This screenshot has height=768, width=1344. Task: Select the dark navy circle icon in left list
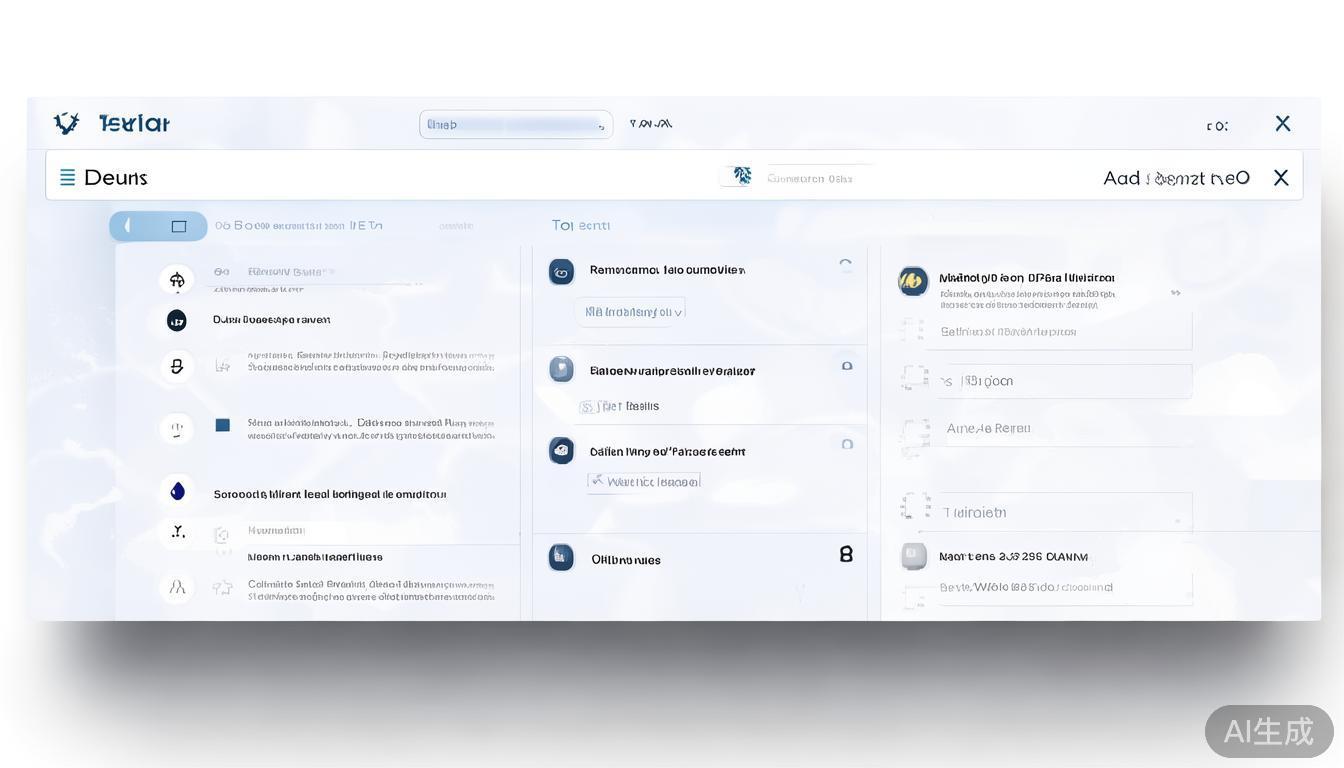pyautogui.click(x=177, y=320)
